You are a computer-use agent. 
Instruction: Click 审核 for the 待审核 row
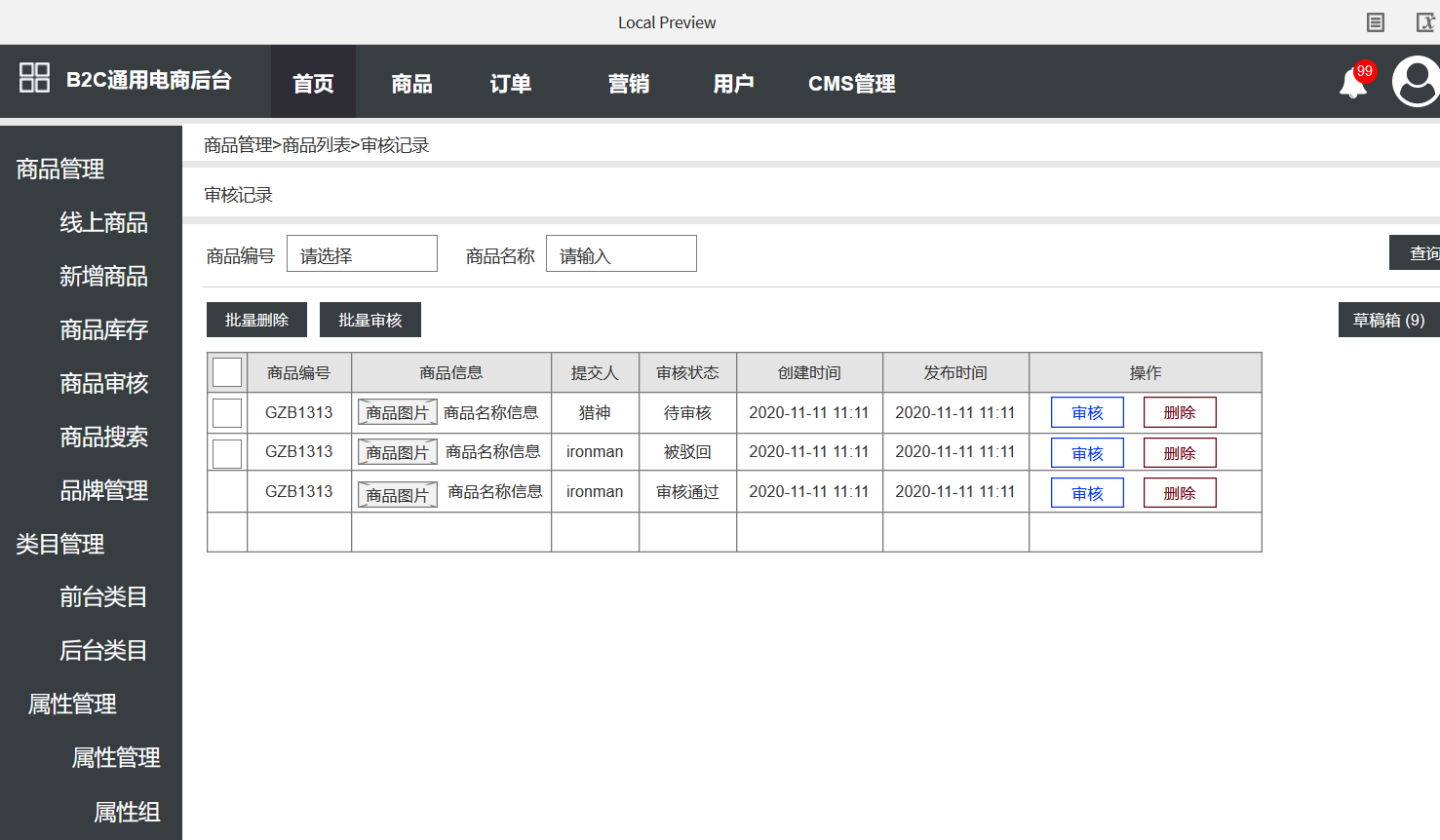(1087, 412)
